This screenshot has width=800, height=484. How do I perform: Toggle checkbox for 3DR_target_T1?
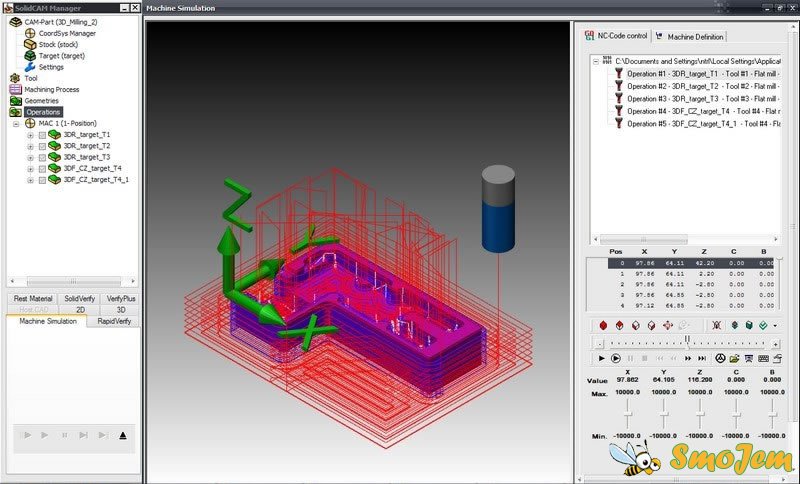[42, 135]
